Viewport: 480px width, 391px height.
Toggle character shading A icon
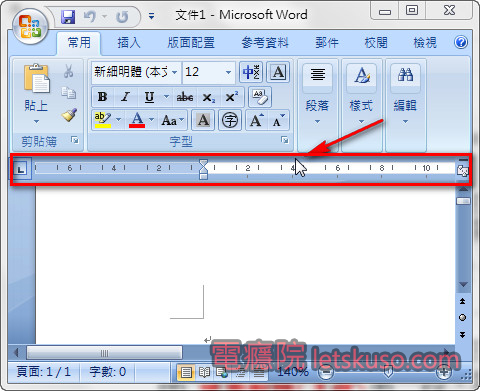[x=203, y=120]
